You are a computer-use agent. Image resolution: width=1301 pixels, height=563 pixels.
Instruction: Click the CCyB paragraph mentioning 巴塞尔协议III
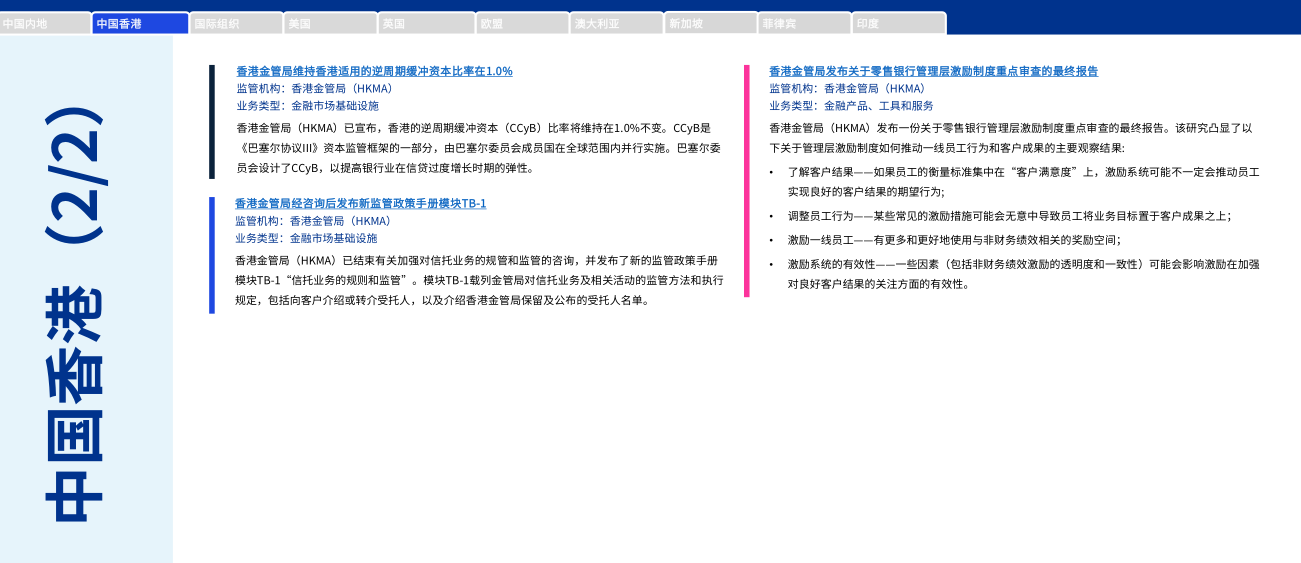click(478, 148)
